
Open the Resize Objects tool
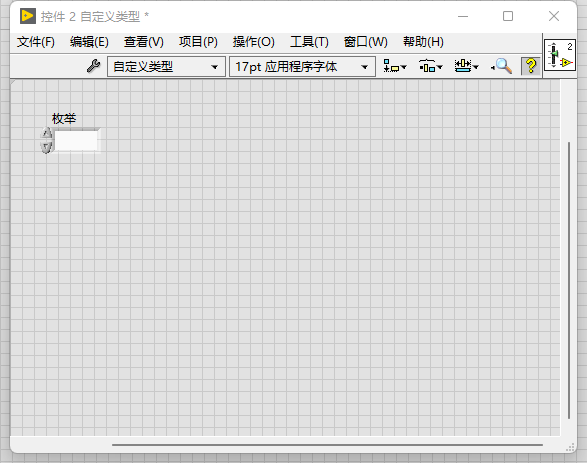466,66
